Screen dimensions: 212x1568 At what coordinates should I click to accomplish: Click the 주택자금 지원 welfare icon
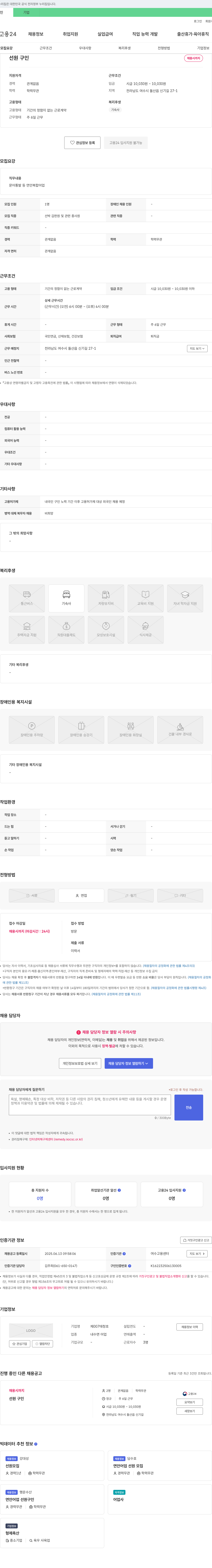pos(27,630)
